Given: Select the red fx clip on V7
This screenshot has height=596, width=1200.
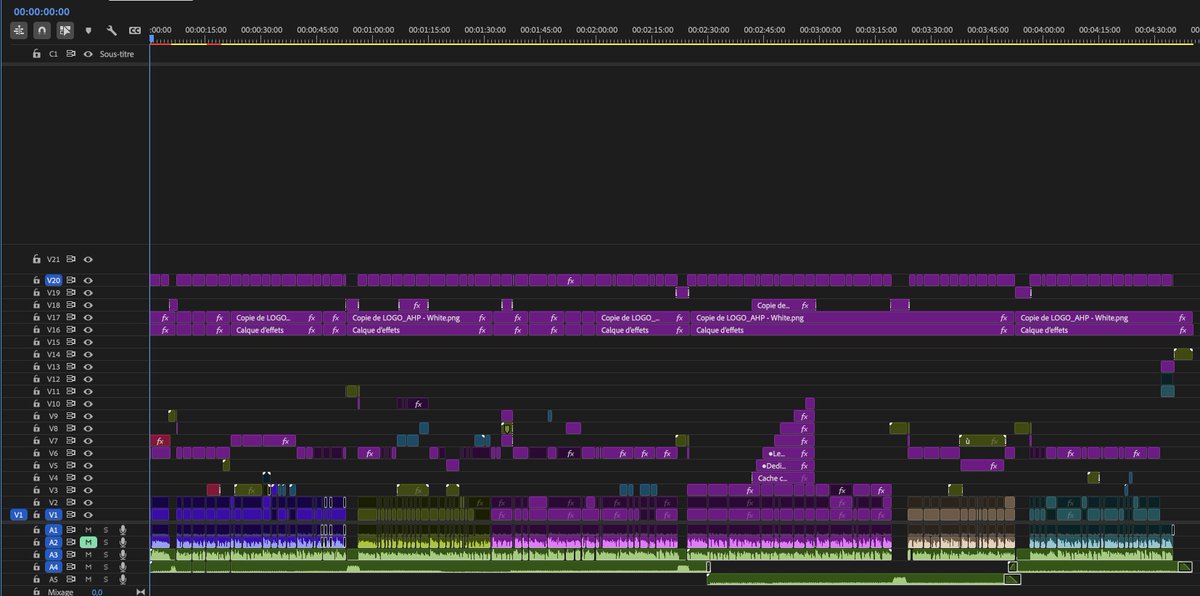Looking at the screenshot, I should tap(160, 440).
